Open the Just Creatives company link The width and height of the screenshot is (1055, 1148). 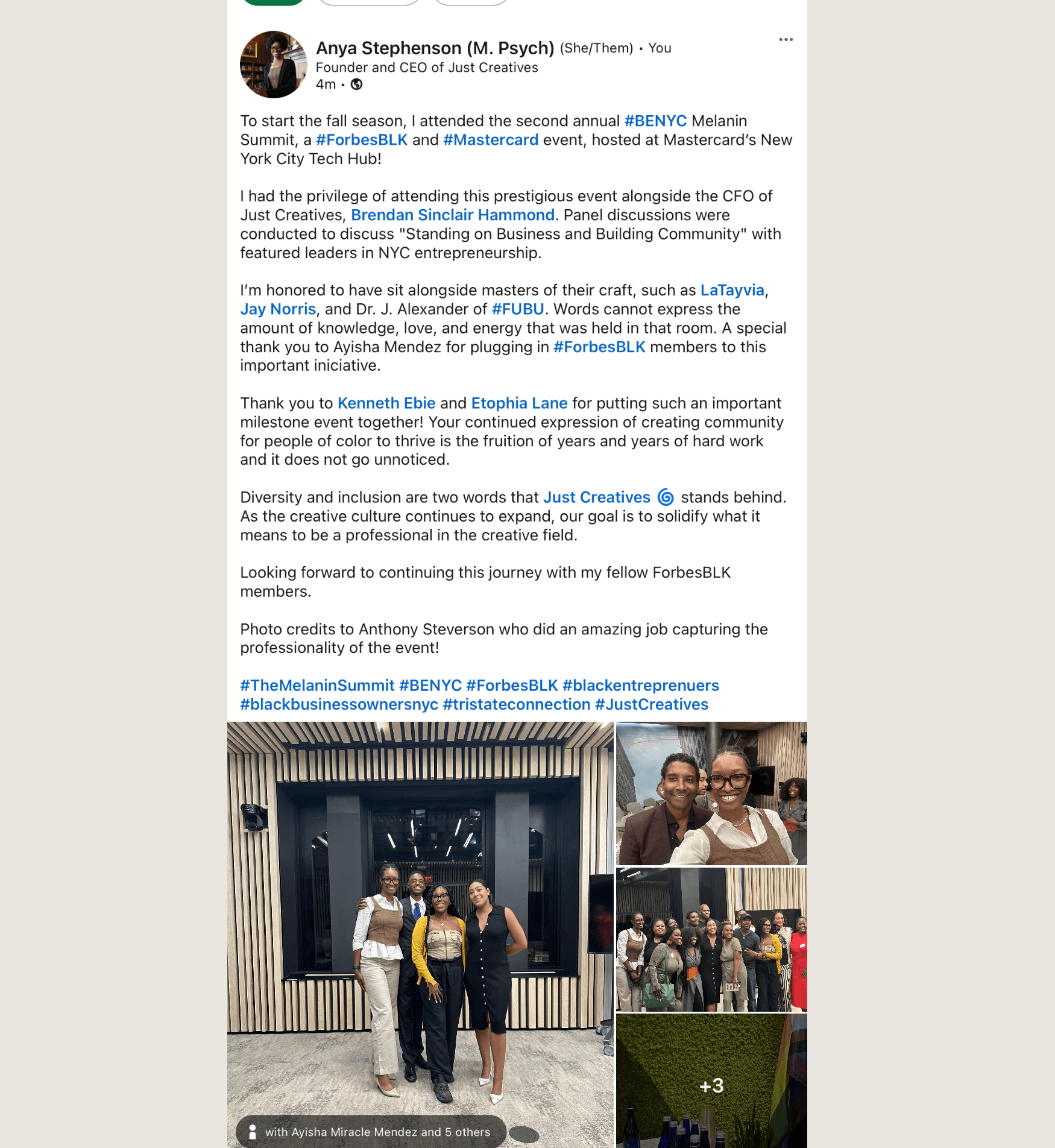click(x=597, y=497)
